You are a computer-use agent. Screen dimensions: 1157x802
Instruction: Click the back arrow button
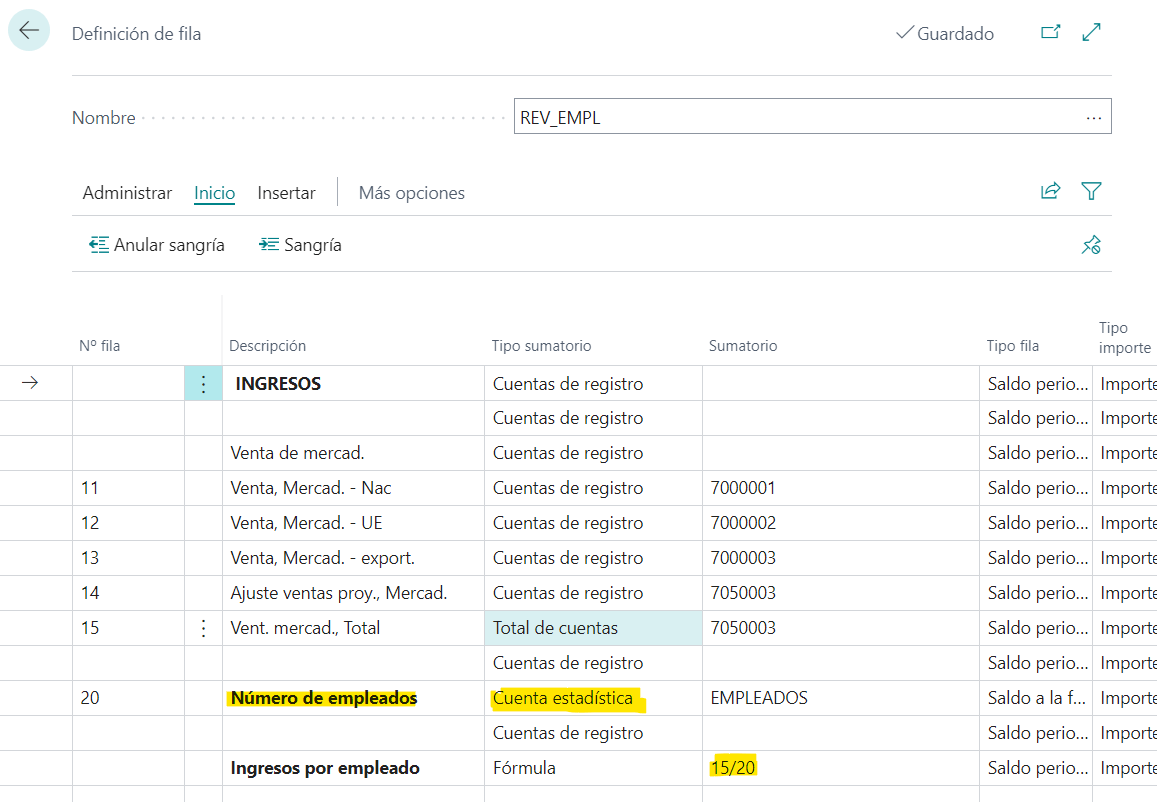tap(29, 31)
